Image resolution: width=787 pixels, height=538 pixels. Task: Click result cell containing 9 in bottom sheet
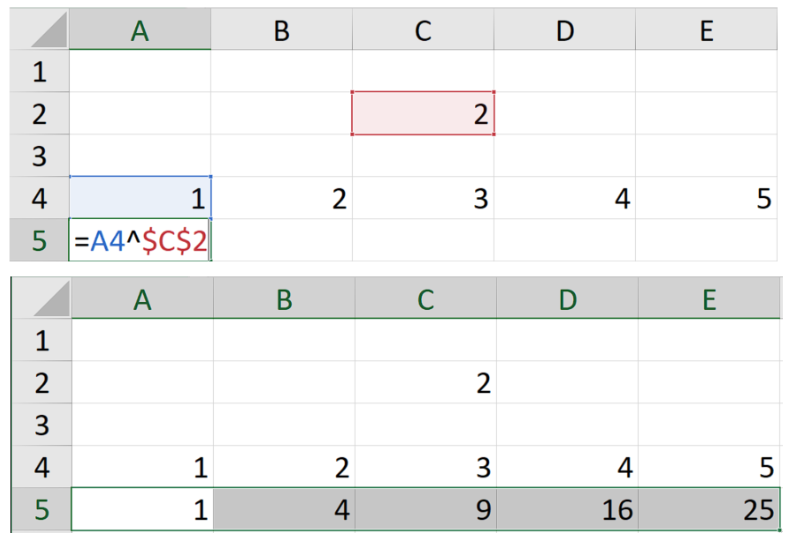(x=426, y=509)
